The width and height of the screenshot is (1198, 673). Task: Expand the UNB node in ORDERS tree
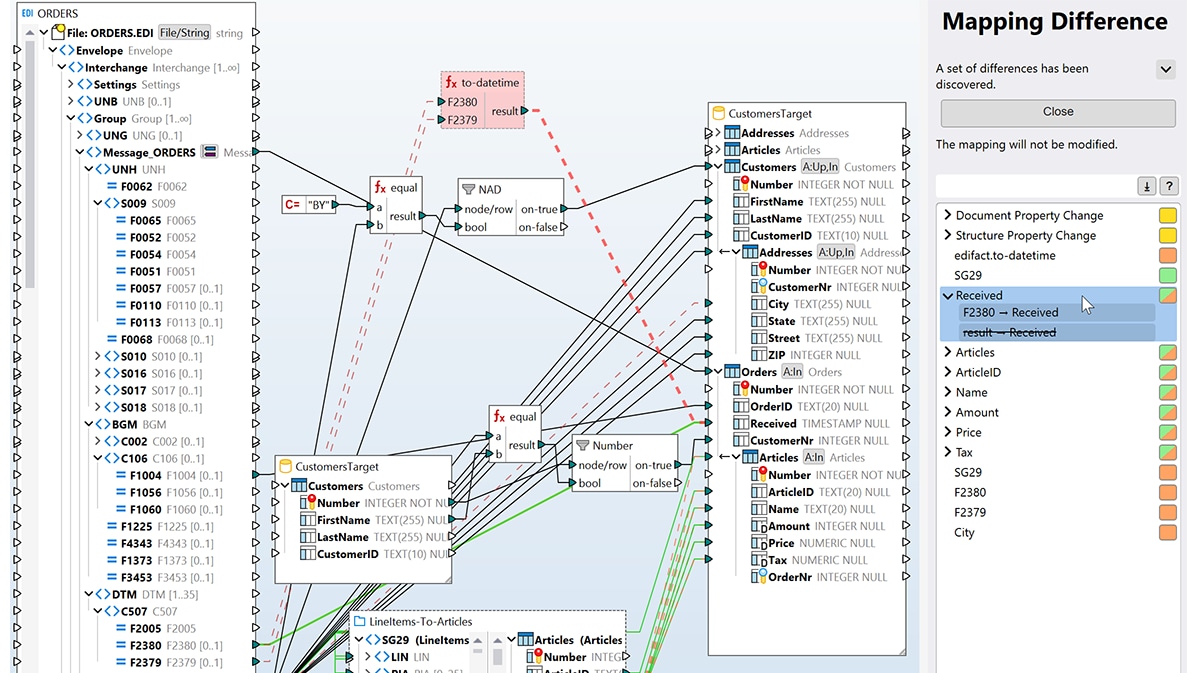click(71, 101)
